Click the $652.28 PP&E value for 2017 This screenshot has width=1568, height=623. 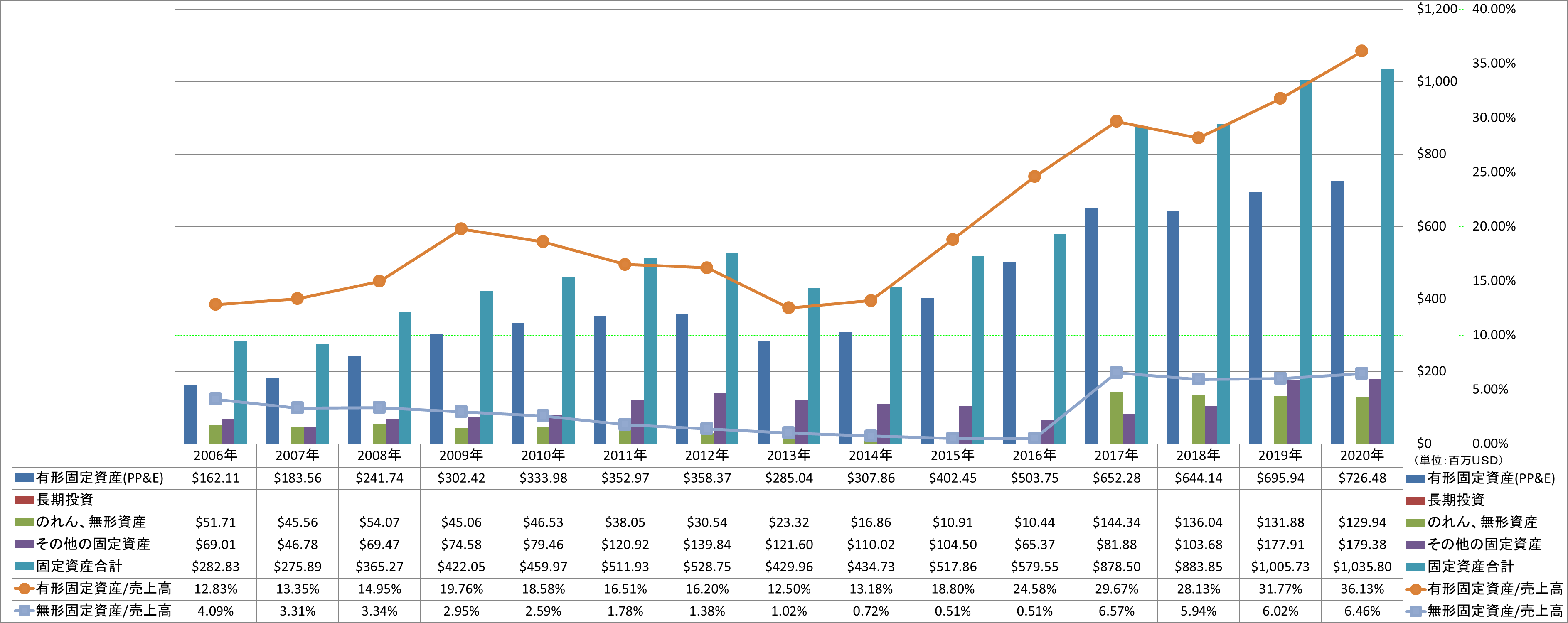coord(1116,478)
